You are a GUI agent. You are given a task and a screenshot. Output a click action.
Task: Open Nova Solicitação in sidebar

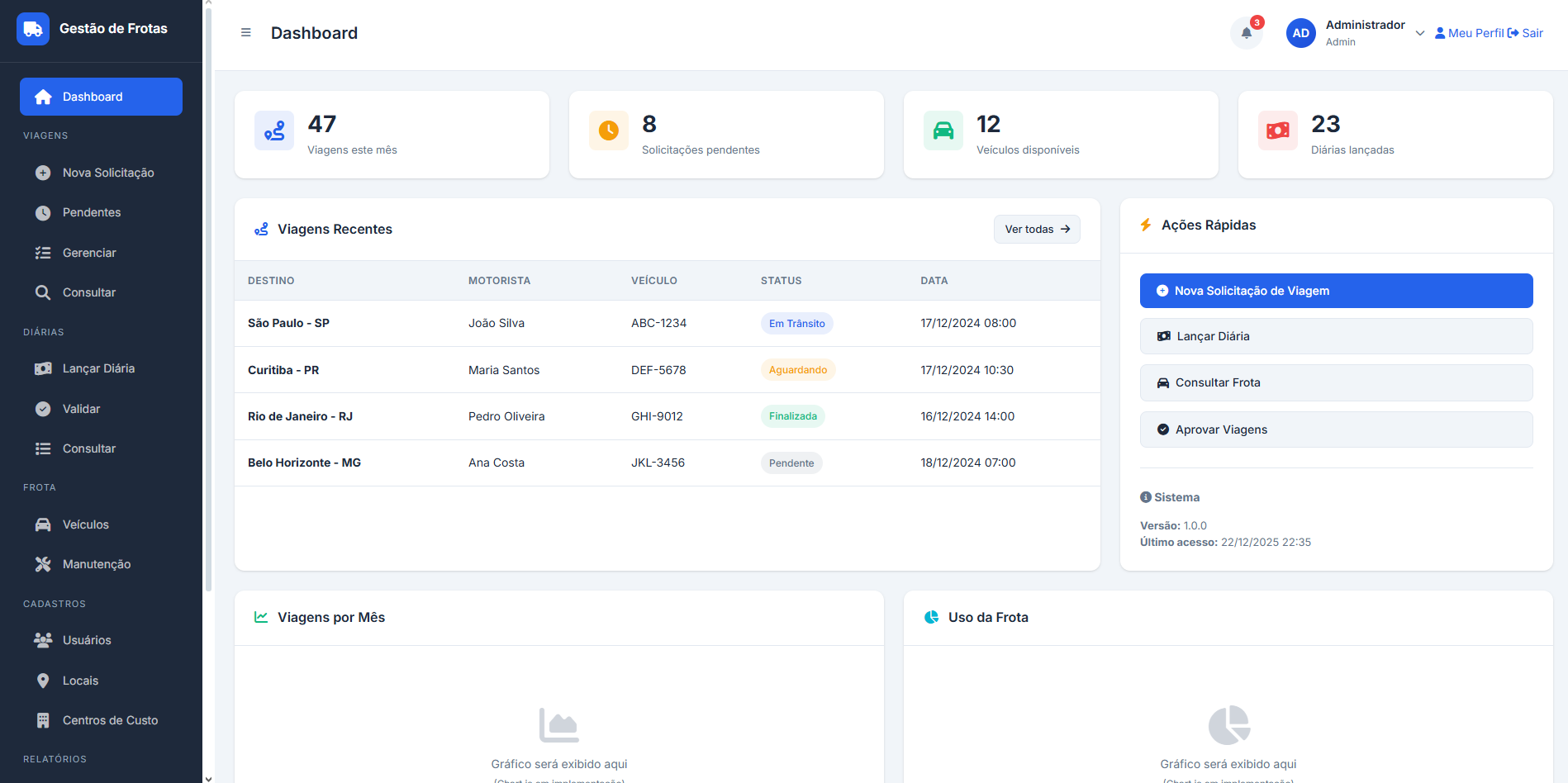pos(107,173)
